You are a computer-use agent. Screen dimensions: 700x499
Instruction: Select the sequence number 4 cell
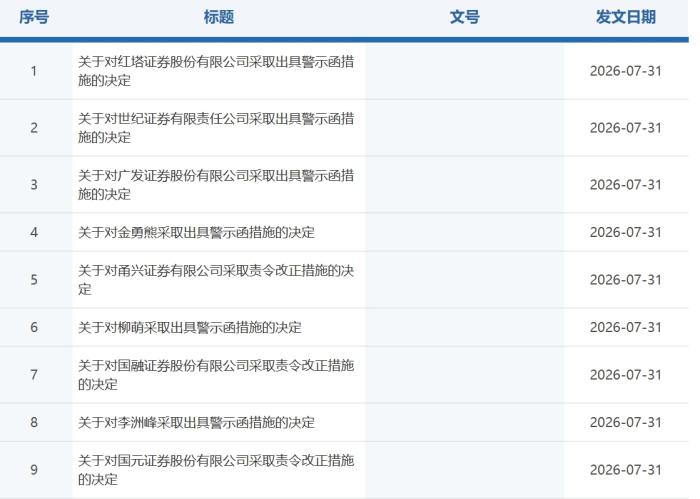click(x=34, y=233)
